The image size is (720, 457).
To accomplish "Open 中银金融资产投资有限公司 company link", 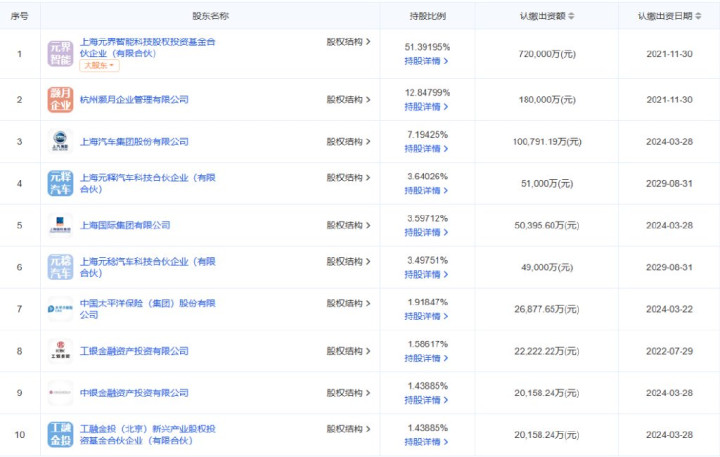I will [x=133, y=393].
